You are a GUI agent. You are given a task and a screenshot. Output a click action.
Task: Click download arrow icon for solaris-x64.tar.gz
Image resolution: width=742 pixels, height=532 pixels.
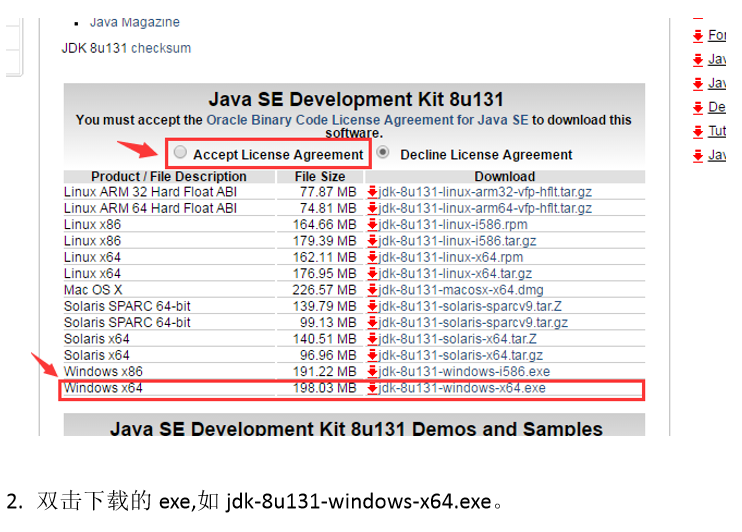(372, 355)
